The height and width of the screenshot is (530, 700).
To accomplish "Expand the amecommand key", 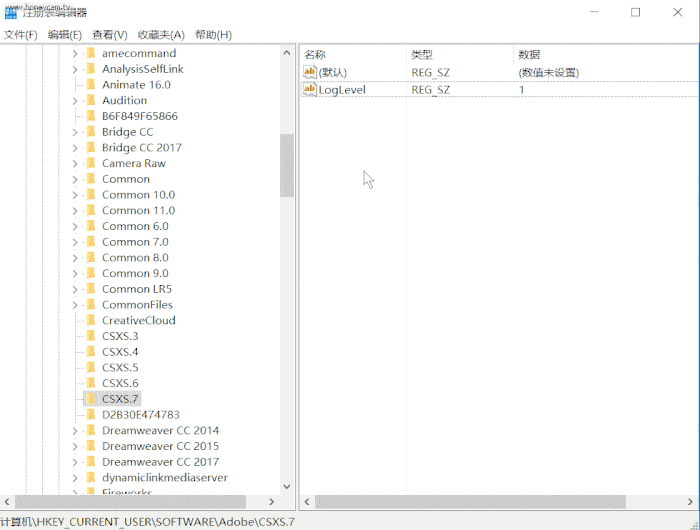I will point(75,54).
